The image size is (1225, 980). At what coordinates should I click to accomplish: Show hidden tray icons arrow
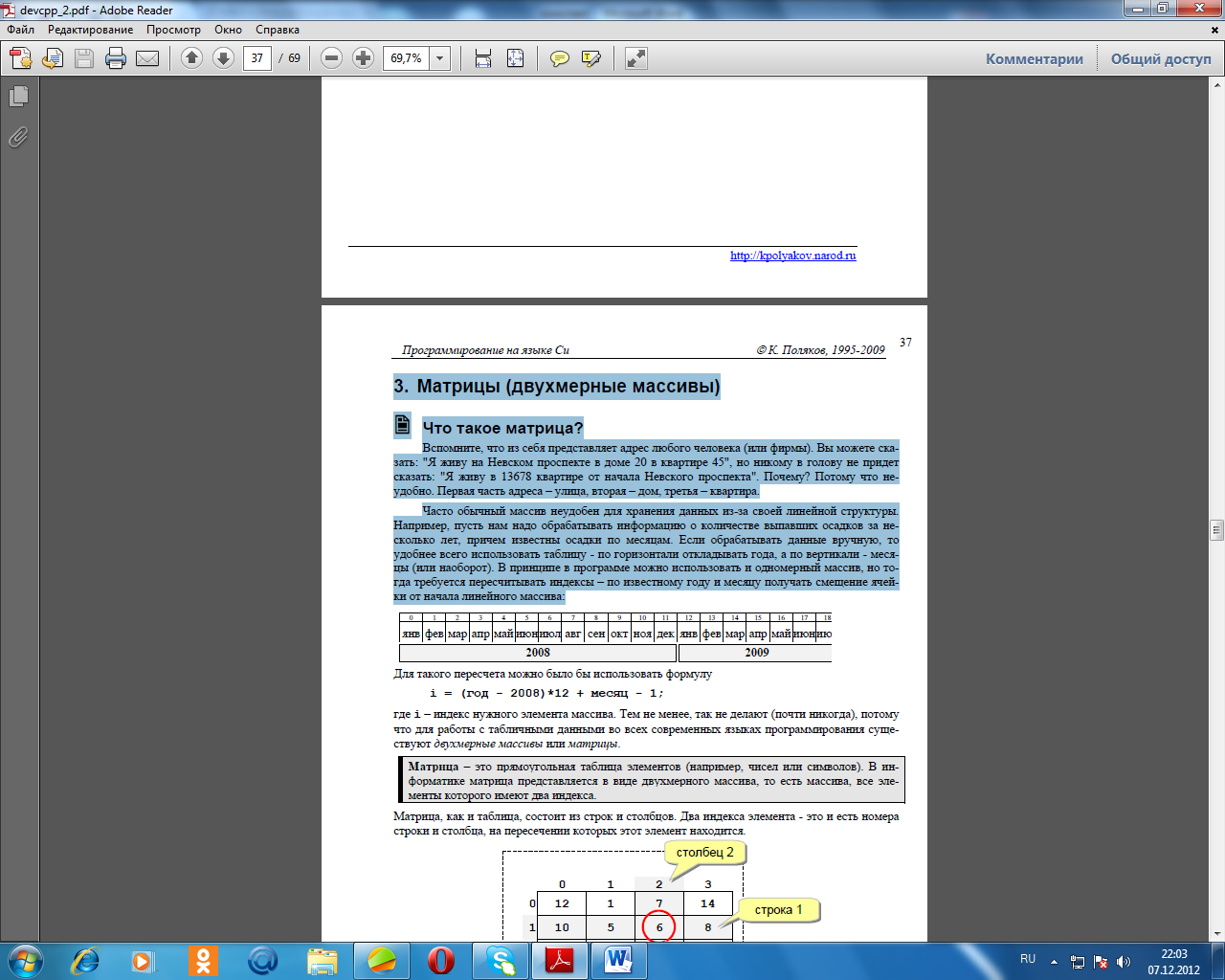click(x=1054, y=961)
